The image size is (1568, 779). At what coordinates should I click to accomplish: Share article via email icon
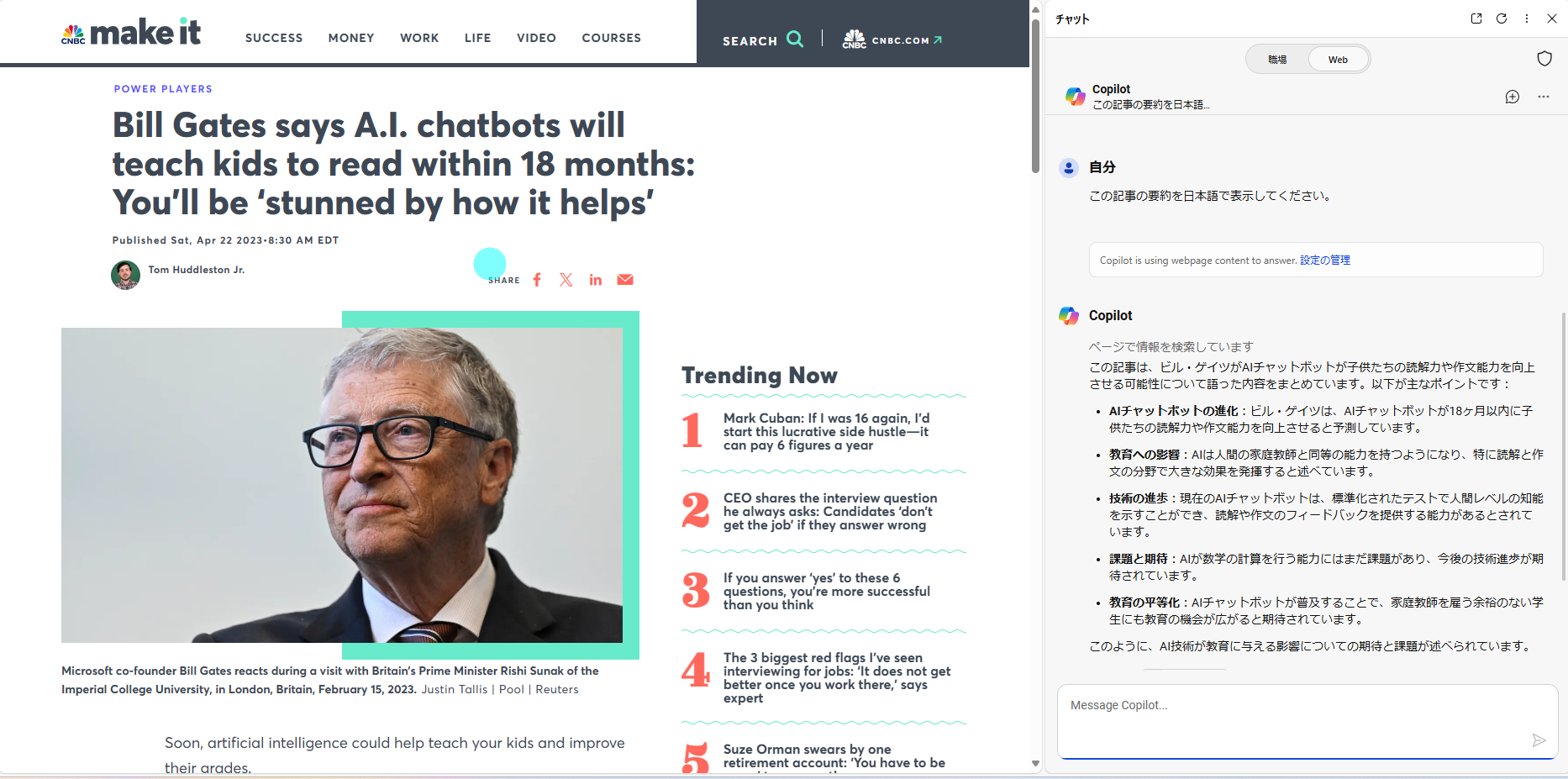tap(625, 280)
